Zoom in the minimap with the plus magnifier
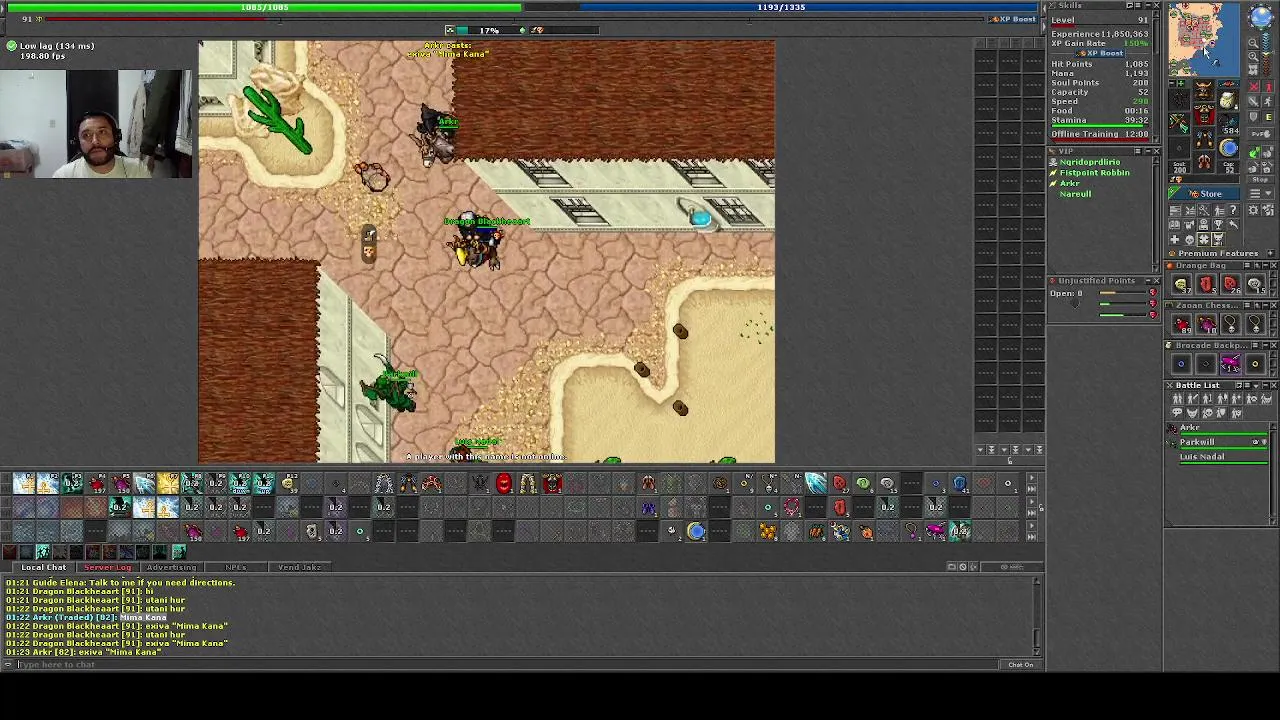 coord(1253,56)
